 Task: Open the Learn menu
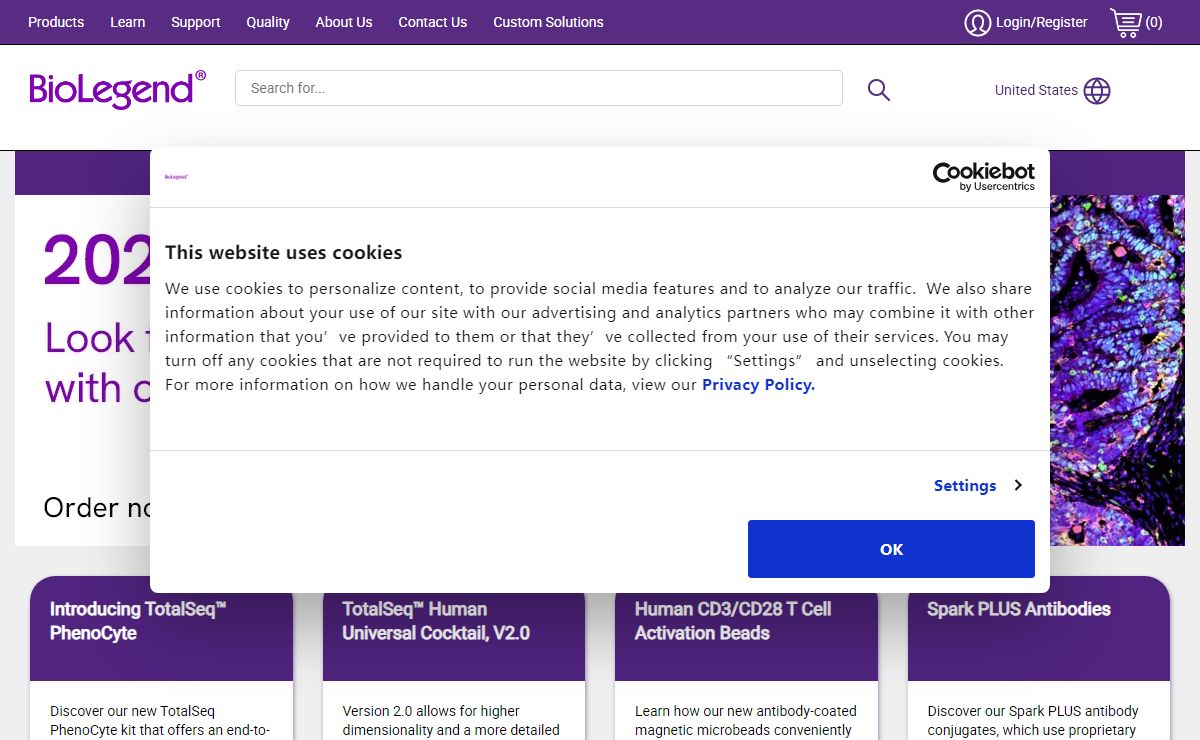(x=127, y=22)
